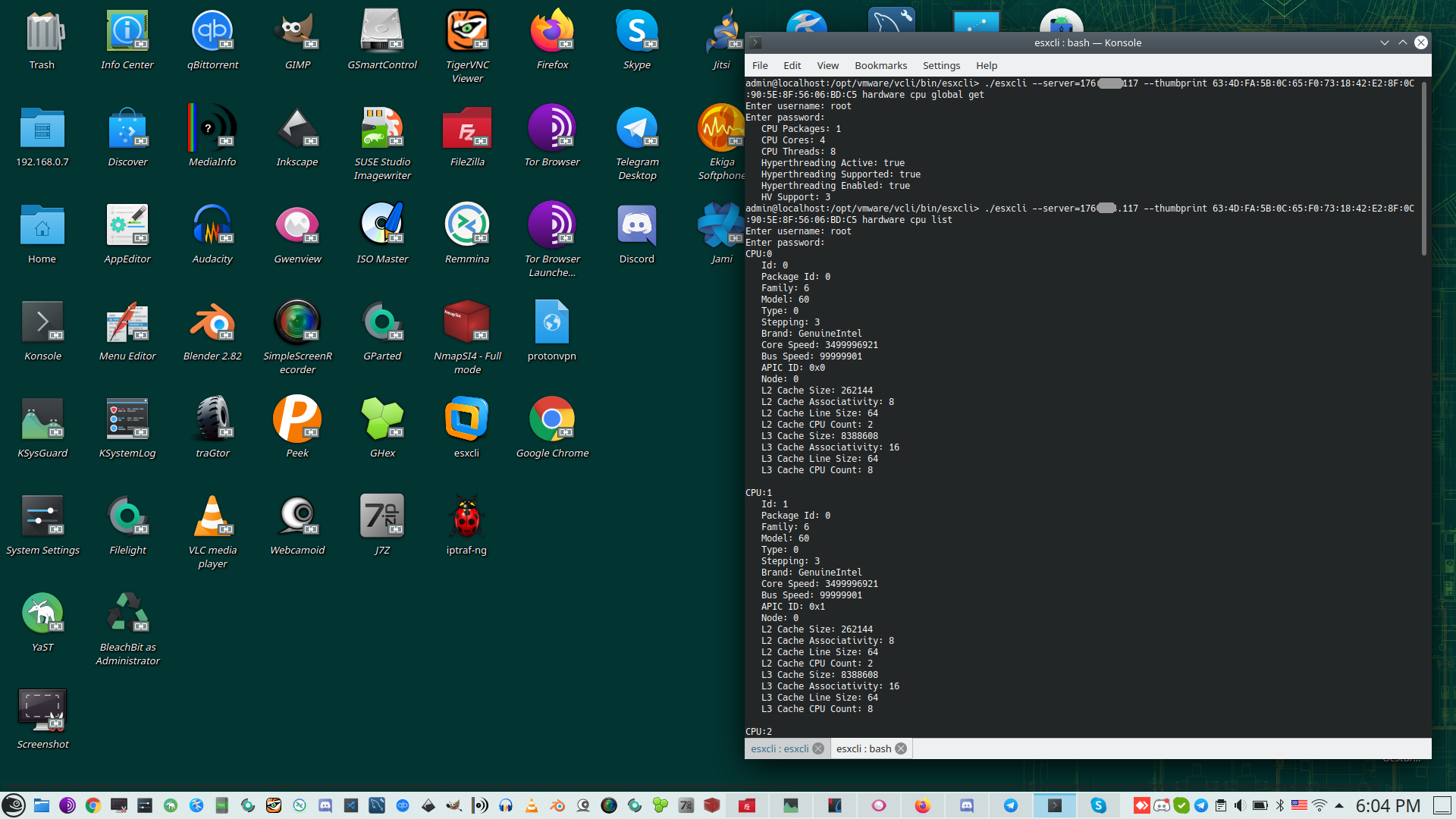Image resolution: width=1456 pixels, height=819 pixels.
Task: Click the Bluetooth tray icon
Action: [x=1280, y=805]
